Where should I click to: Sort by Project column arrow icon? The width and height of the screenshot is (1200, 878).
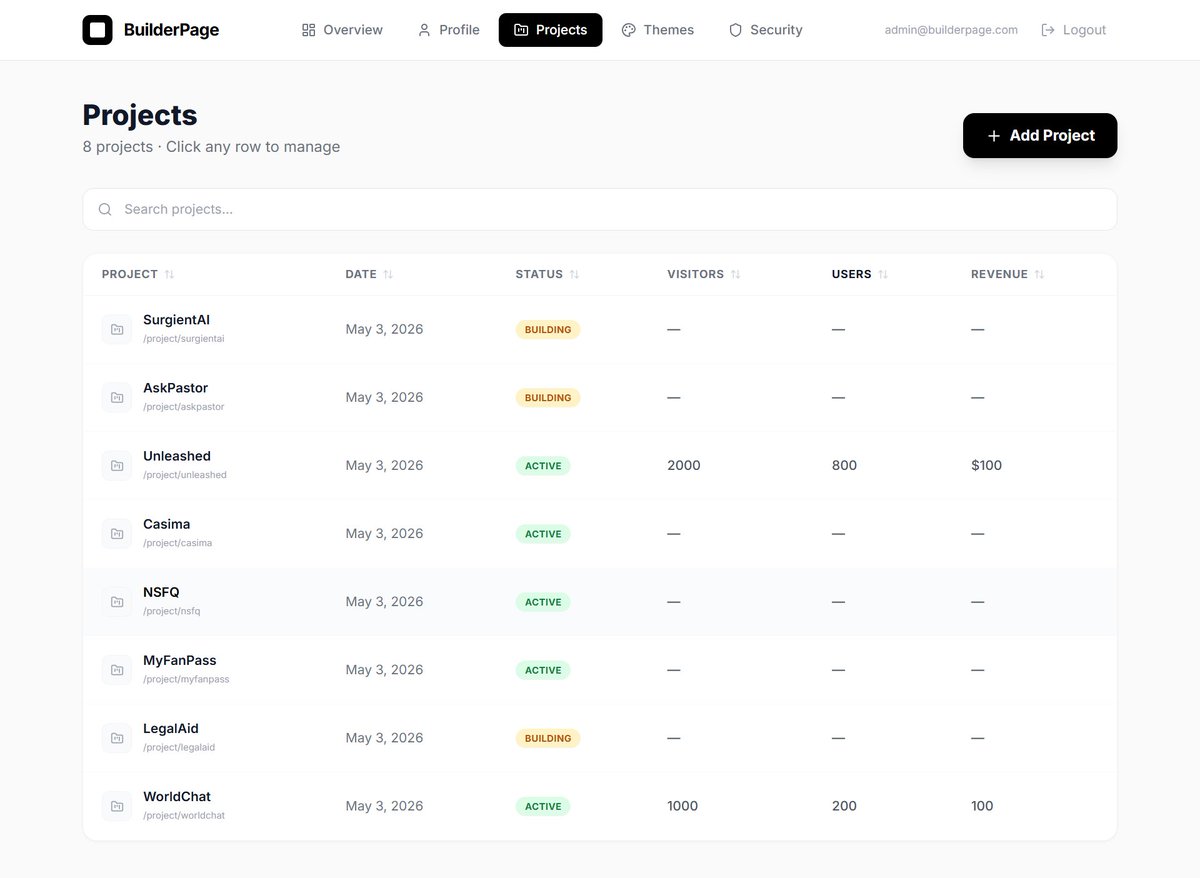(169, 274)
